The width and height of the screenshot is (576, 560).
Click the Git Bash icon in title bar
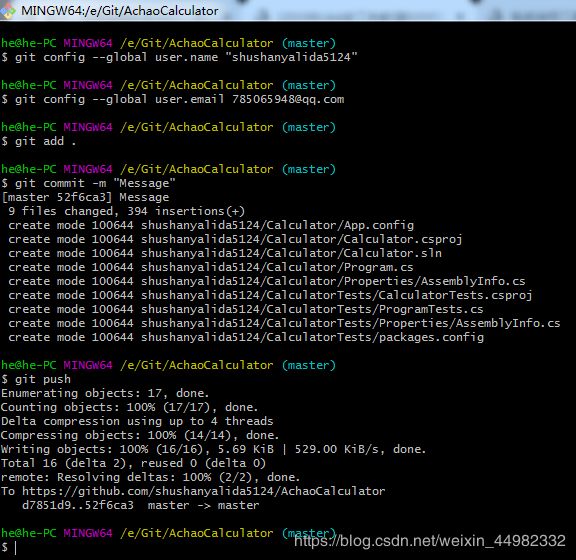(x=7, y=10)
